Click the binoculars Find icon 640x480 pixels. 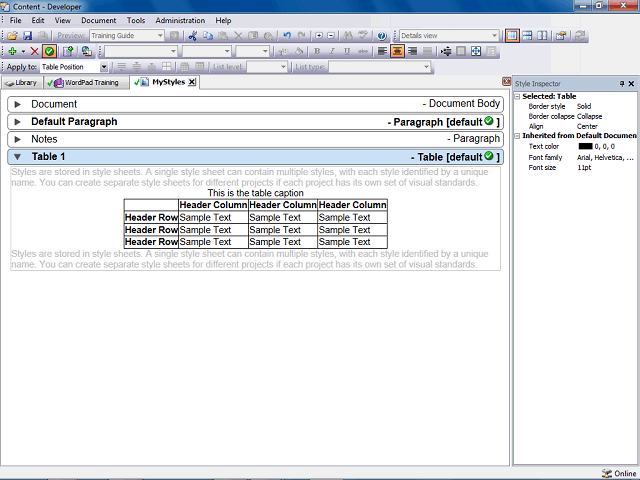(348, 36)
